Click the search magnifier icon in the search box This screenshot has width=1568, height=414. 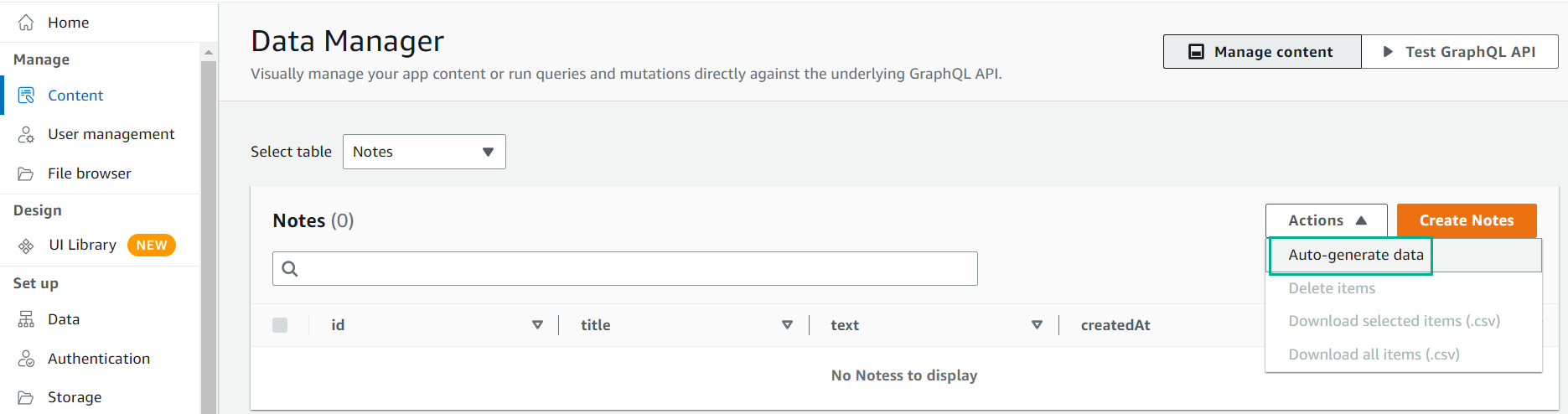pyautogui.click(x=290, y=269)
